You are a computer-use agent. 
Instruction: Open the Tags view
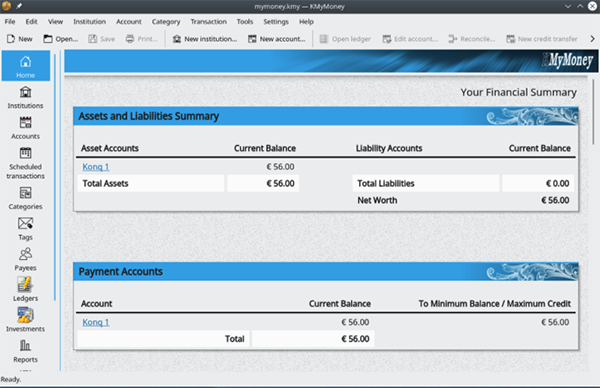25,229
